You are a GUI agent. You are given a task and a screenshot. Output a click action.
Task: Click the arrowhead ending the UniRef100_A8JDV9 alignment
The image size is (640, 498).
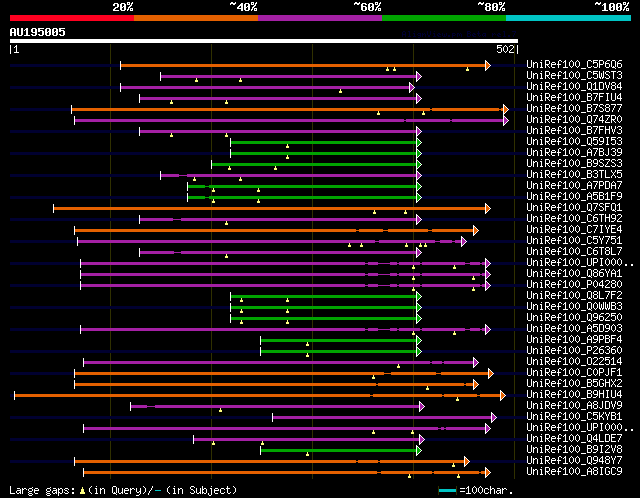pos(422,407)
